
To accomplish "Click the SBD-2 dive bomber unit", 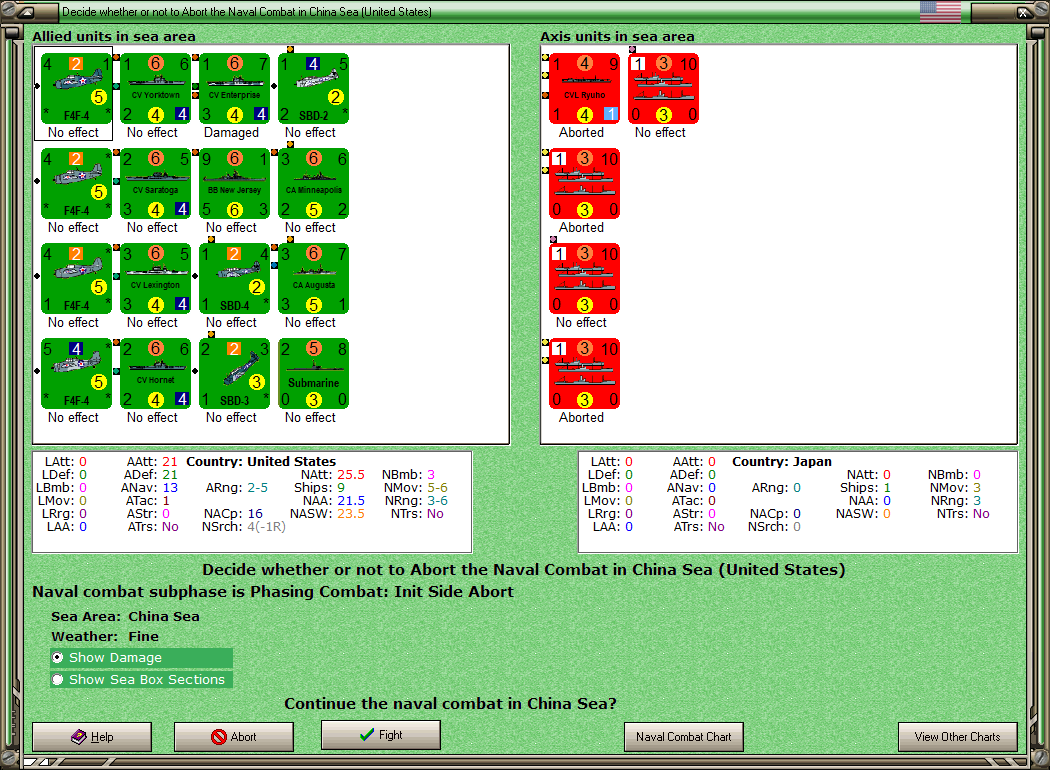I will [x=313, y=88].
